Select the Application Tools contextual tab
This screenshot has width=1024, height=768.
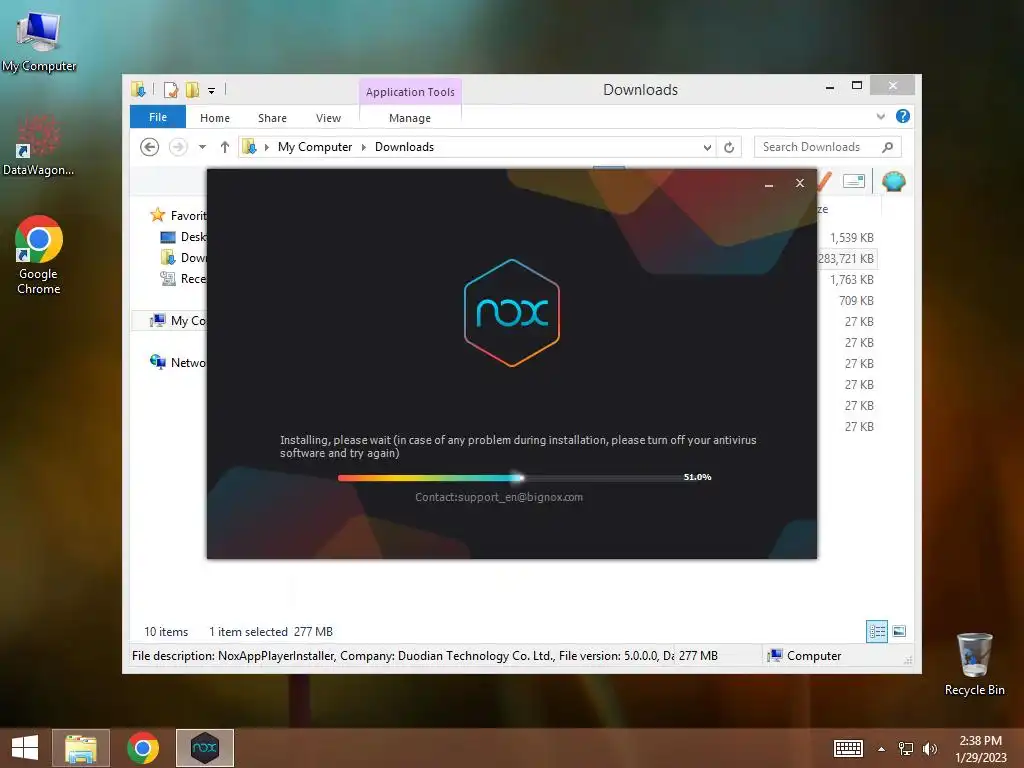point(410,92)
